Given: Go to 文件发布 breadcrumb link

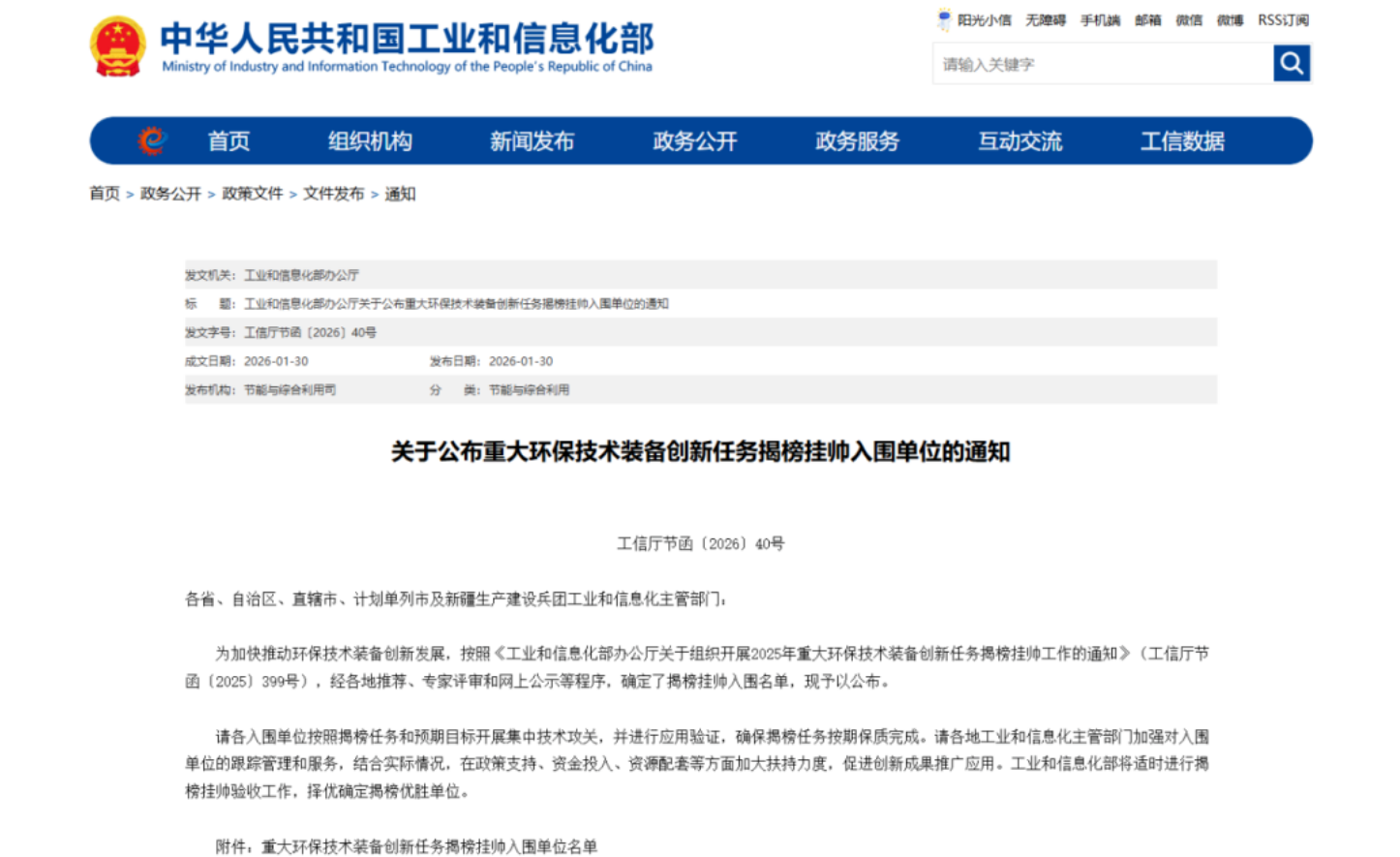Looking at the screenshot, I should tap(333, 194).
